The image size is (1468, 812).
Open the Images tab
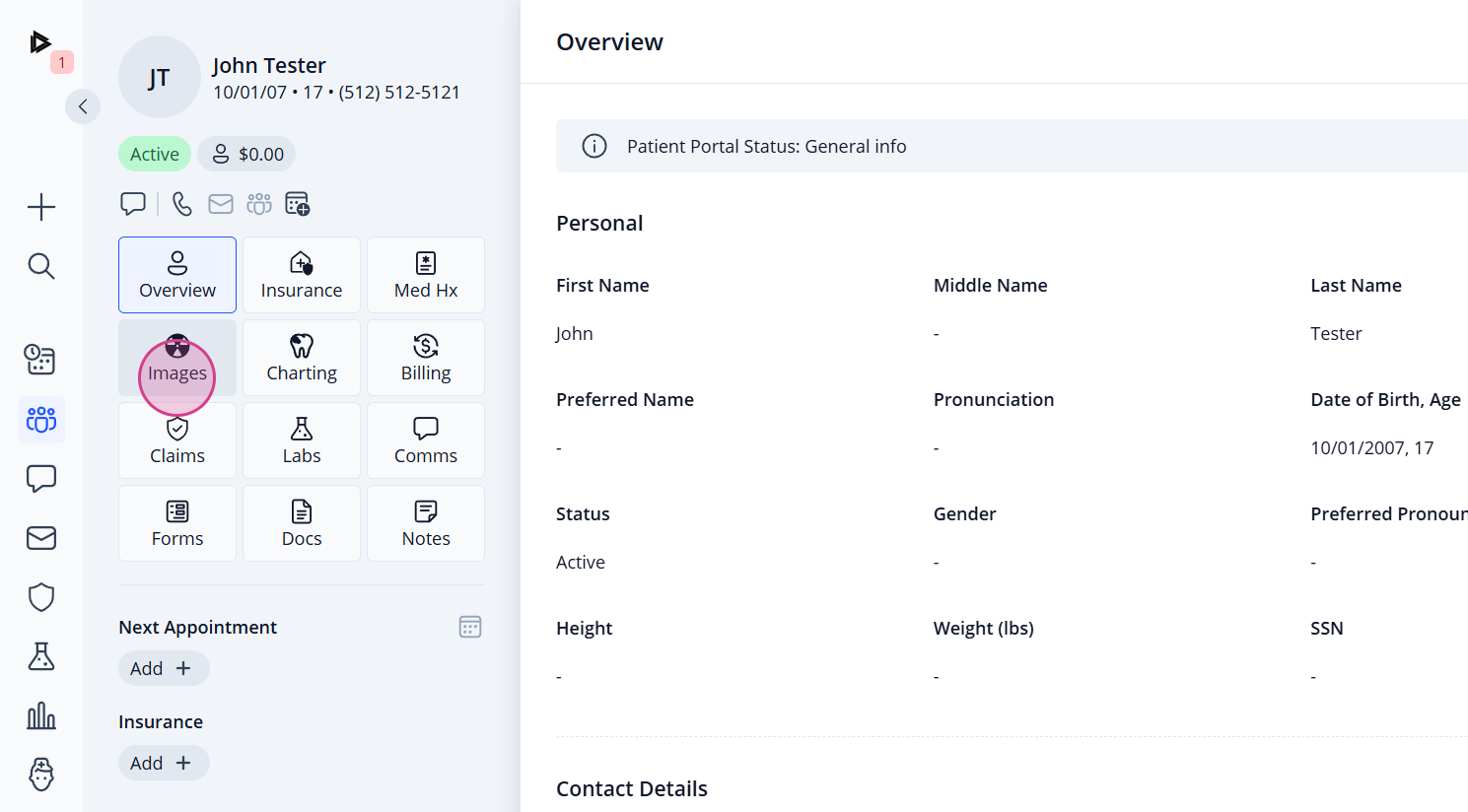[x=177, y=358]
